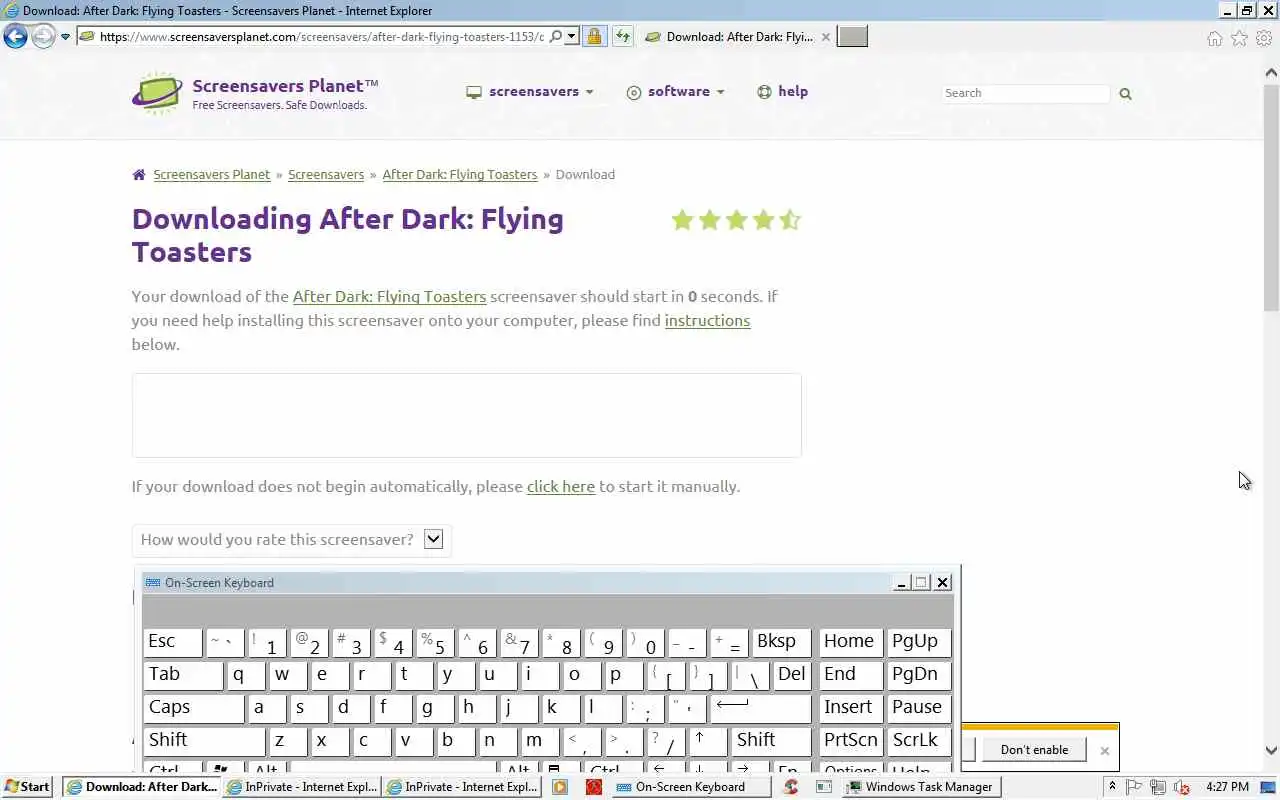1280x800 pixels.
Task: Click the right Shift key beside PrtScn
Action: [771, 741]
